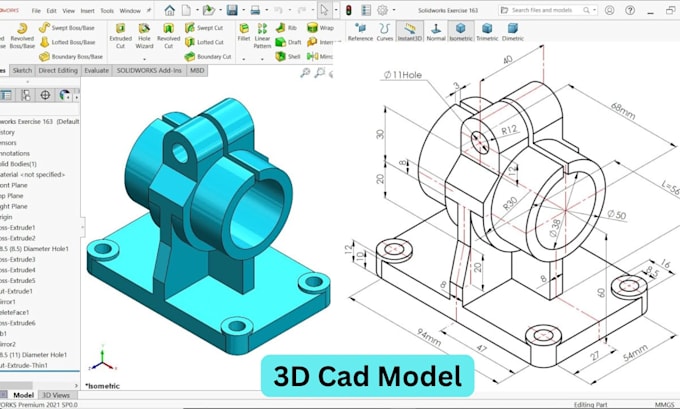Open the user login icon
The image size is (680, 409).
pos(609,10)
